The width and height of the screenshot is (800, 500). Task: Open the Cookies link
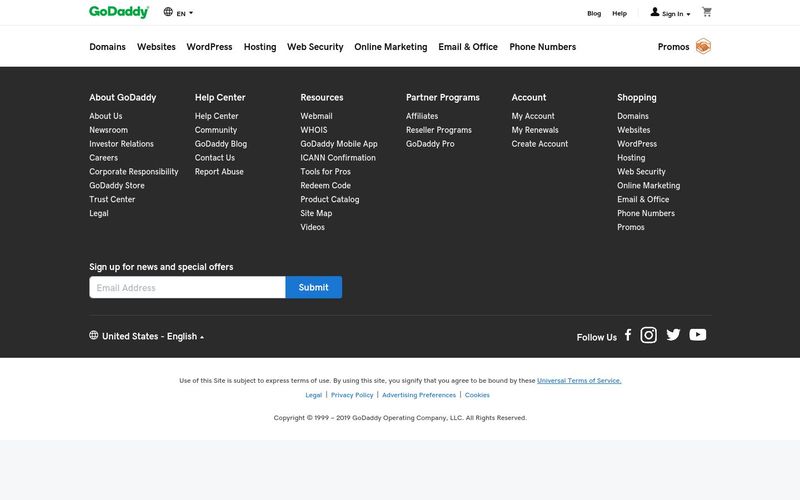(477, 395)
